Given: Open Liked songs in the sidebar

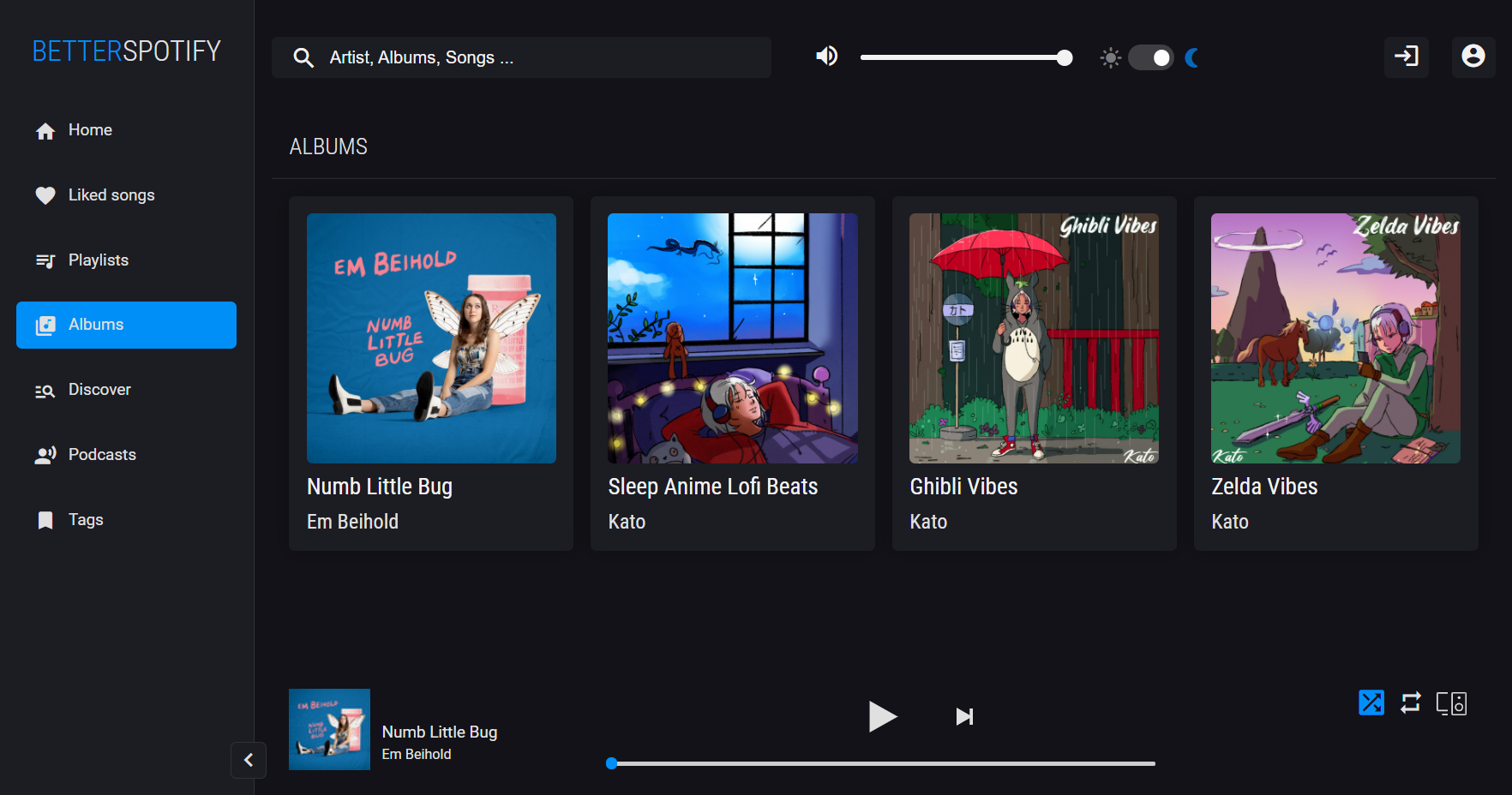Looking at the screenshot, I should 126,195.
